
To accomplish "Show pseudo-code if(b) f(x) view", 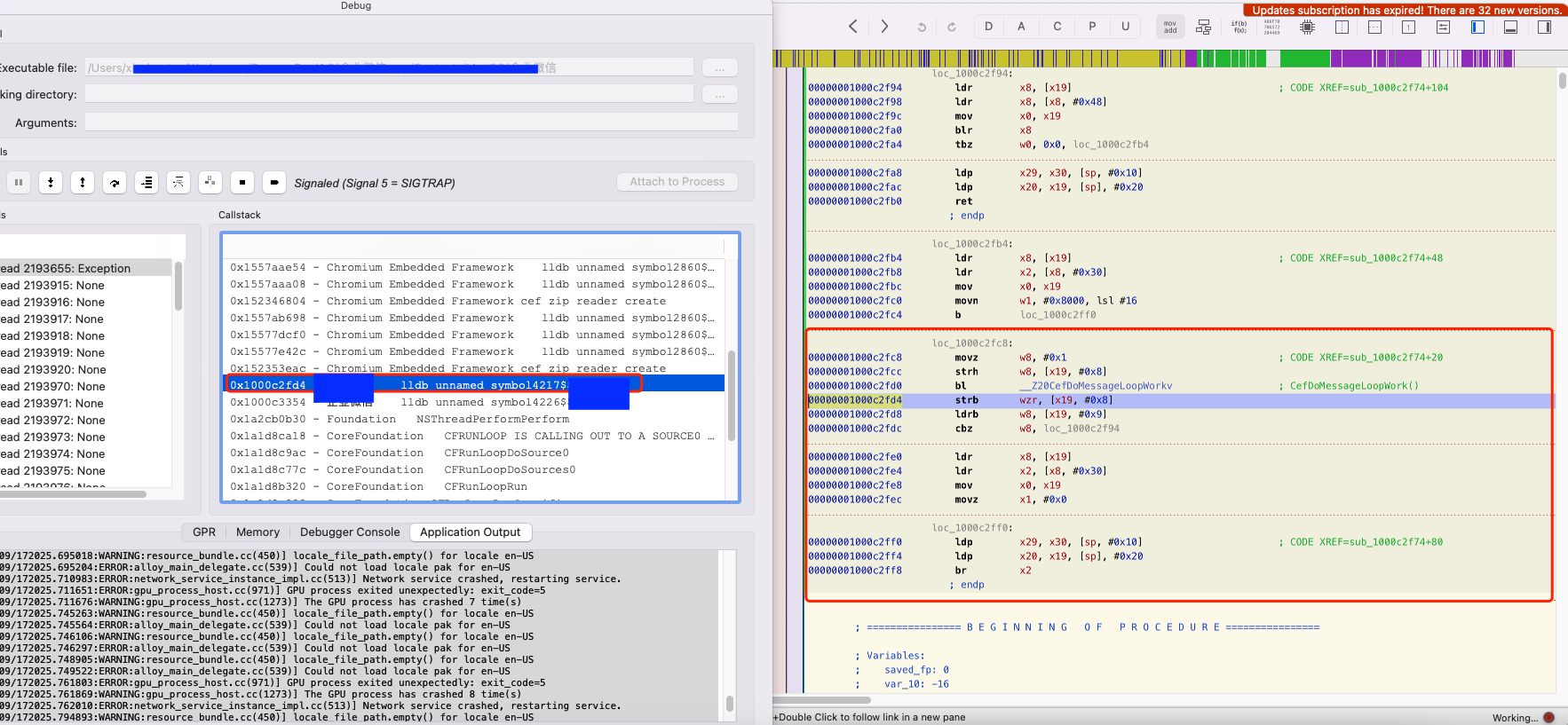I will (1239, 28).
